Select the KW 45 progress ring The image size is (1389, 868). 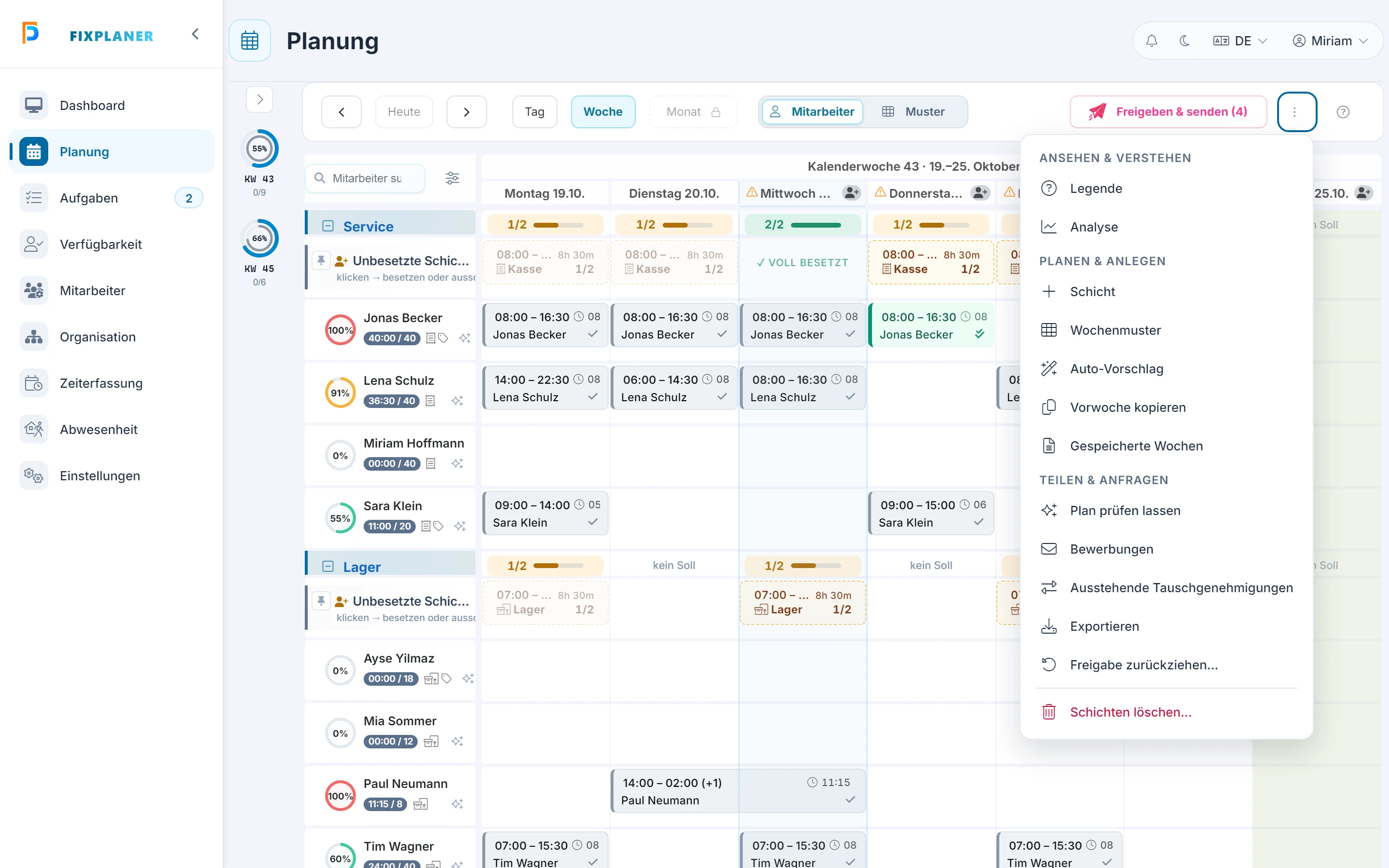pyautogui.click(x=259, y=238)
